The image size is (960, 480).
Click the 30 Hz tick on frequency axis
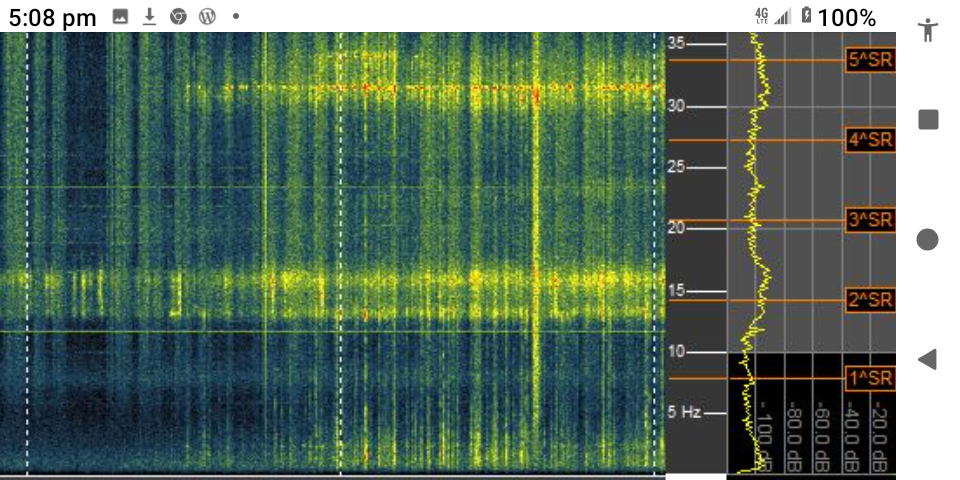(x=677, y=105)
